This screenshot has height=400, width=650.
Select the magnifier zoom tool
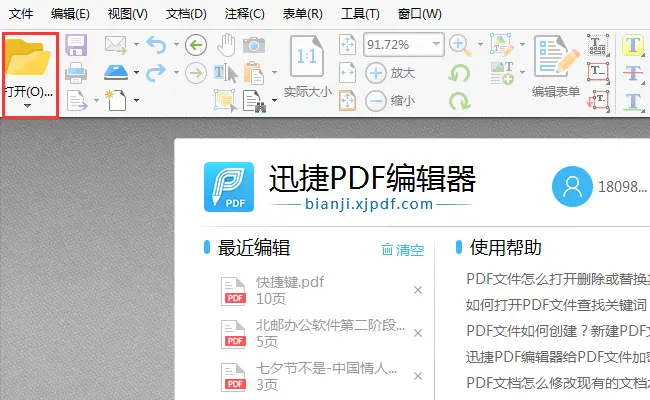pos(461,46)
